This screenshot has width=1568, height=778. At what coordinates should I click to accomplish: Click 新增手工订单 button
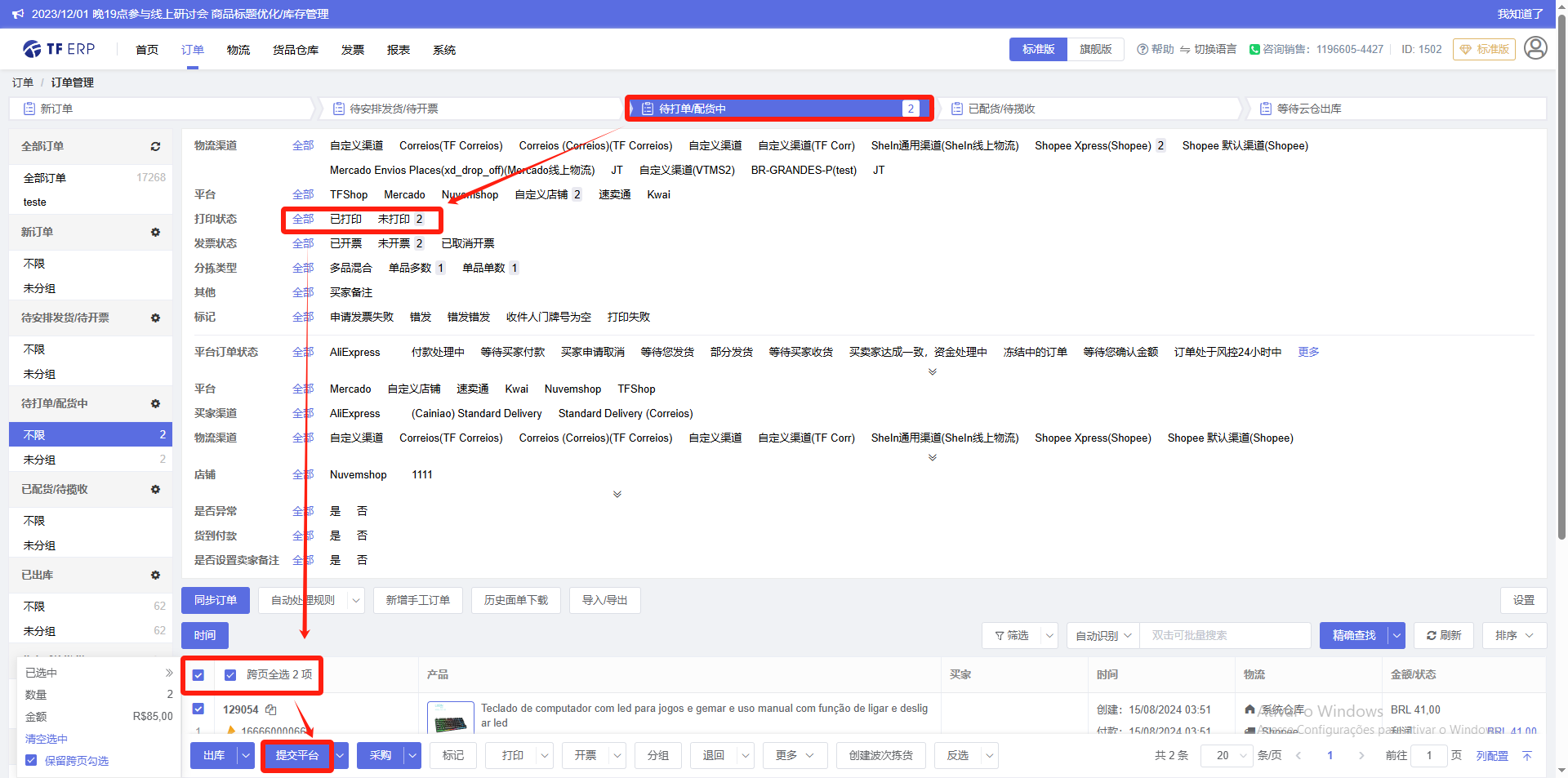417,600
